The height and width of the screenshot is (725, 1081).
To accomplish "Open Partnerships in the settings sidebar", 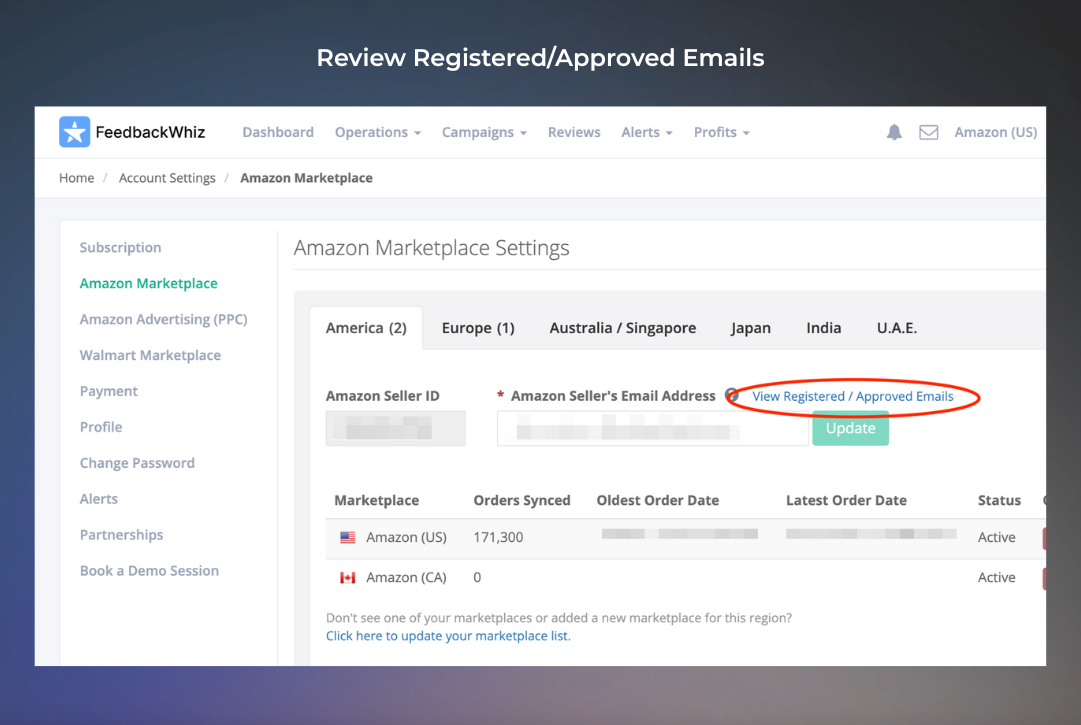I will click(x=121, y=534).
